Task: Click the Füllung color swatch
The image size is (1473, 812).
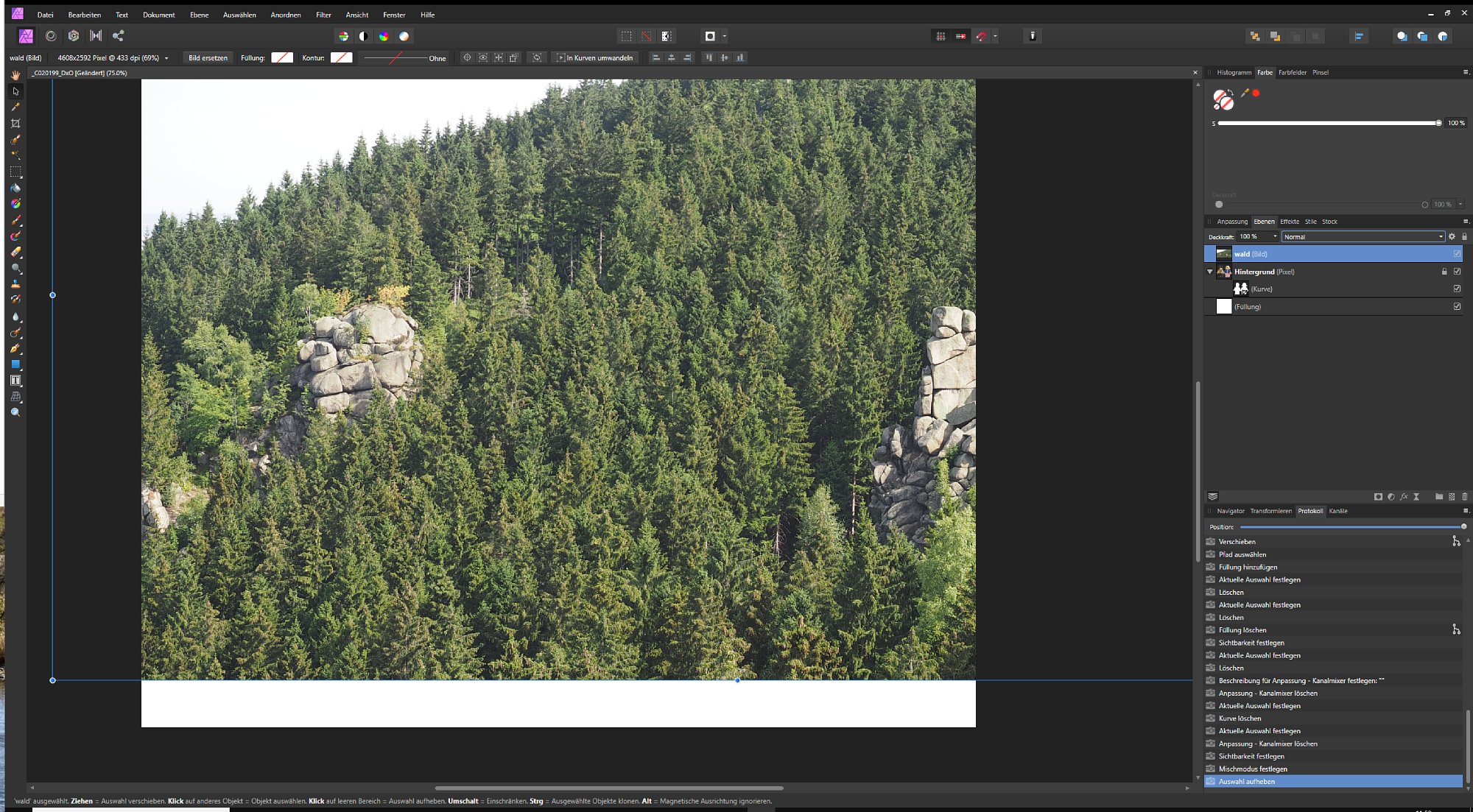Action: [282, 58]
